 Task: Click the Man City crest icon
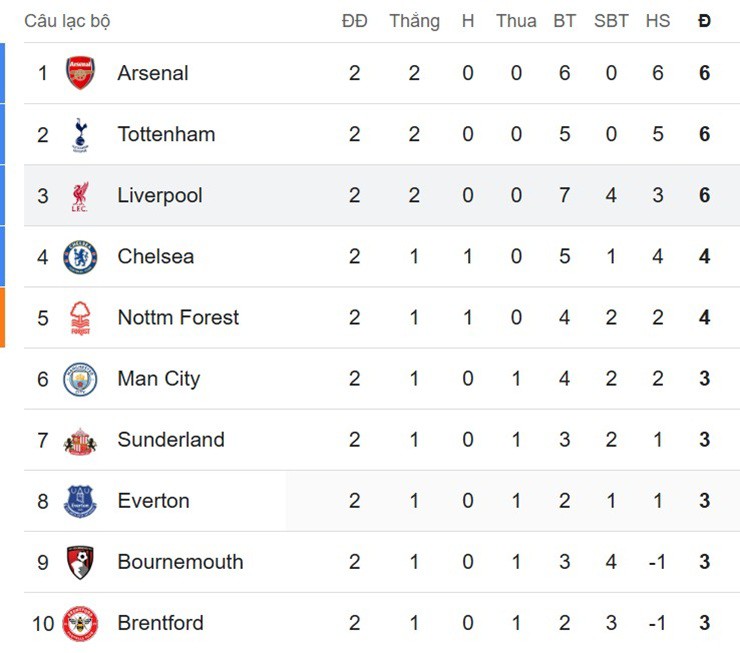(80, 379)
